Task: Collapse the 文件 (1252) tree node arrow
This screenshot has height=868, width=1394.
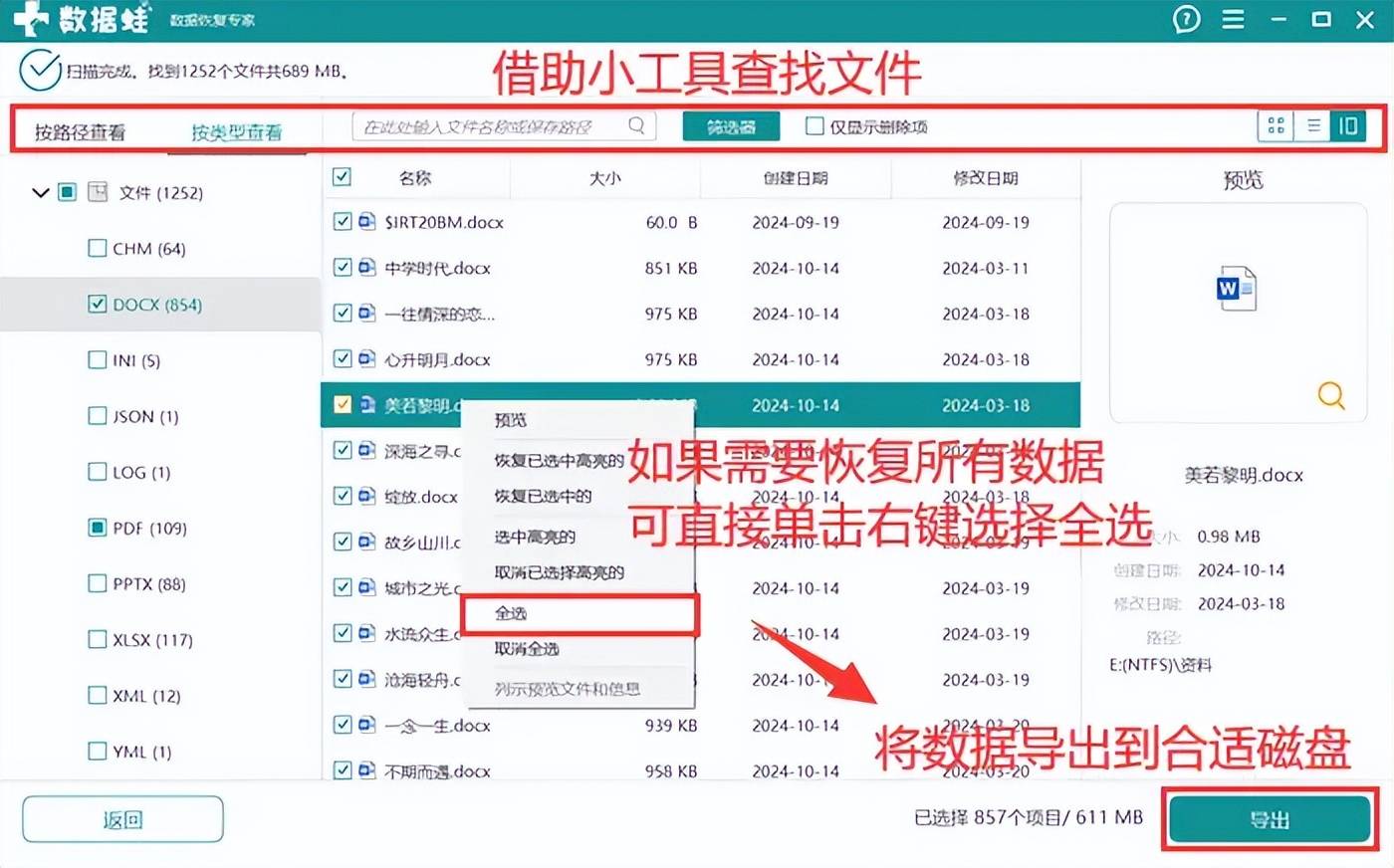Action: coord(41,192)
